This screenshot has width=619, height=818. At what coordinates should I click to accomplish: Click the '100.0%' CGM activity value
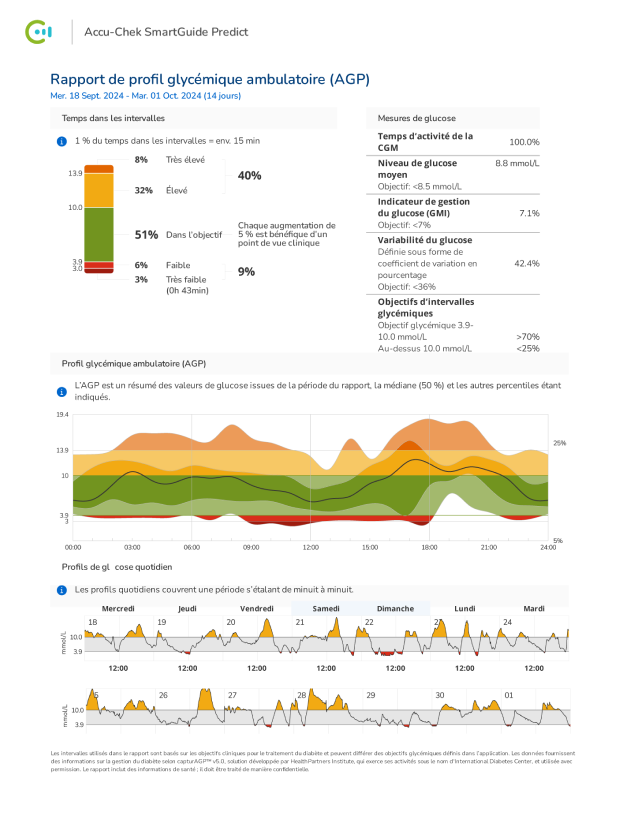point(524,142)
